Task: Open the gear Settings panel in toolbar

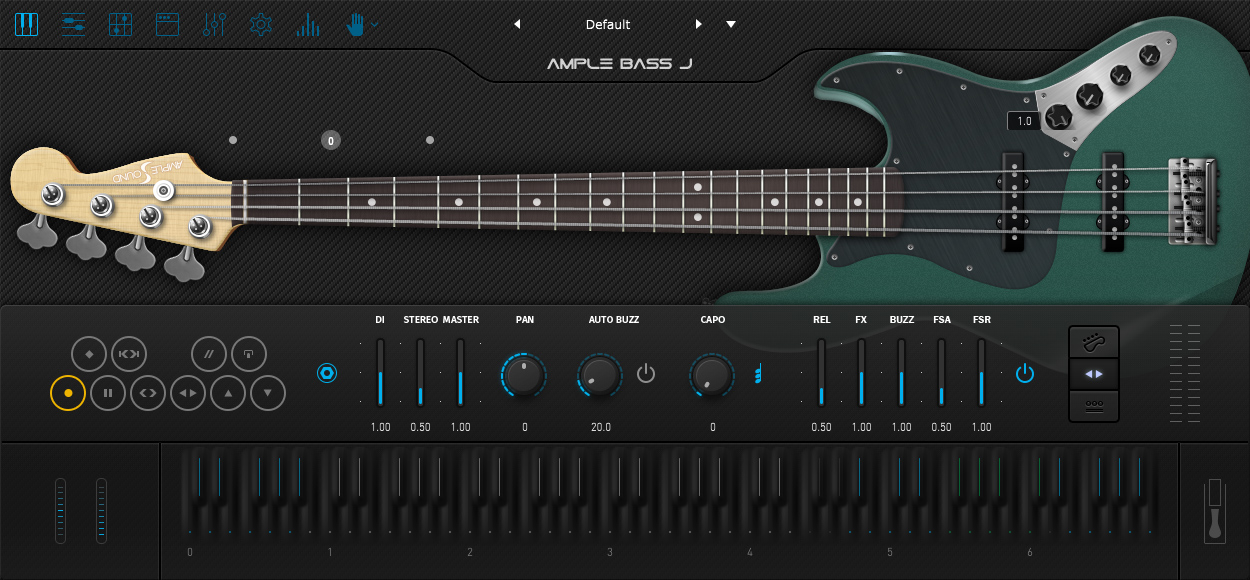Action: coord(261,24)
